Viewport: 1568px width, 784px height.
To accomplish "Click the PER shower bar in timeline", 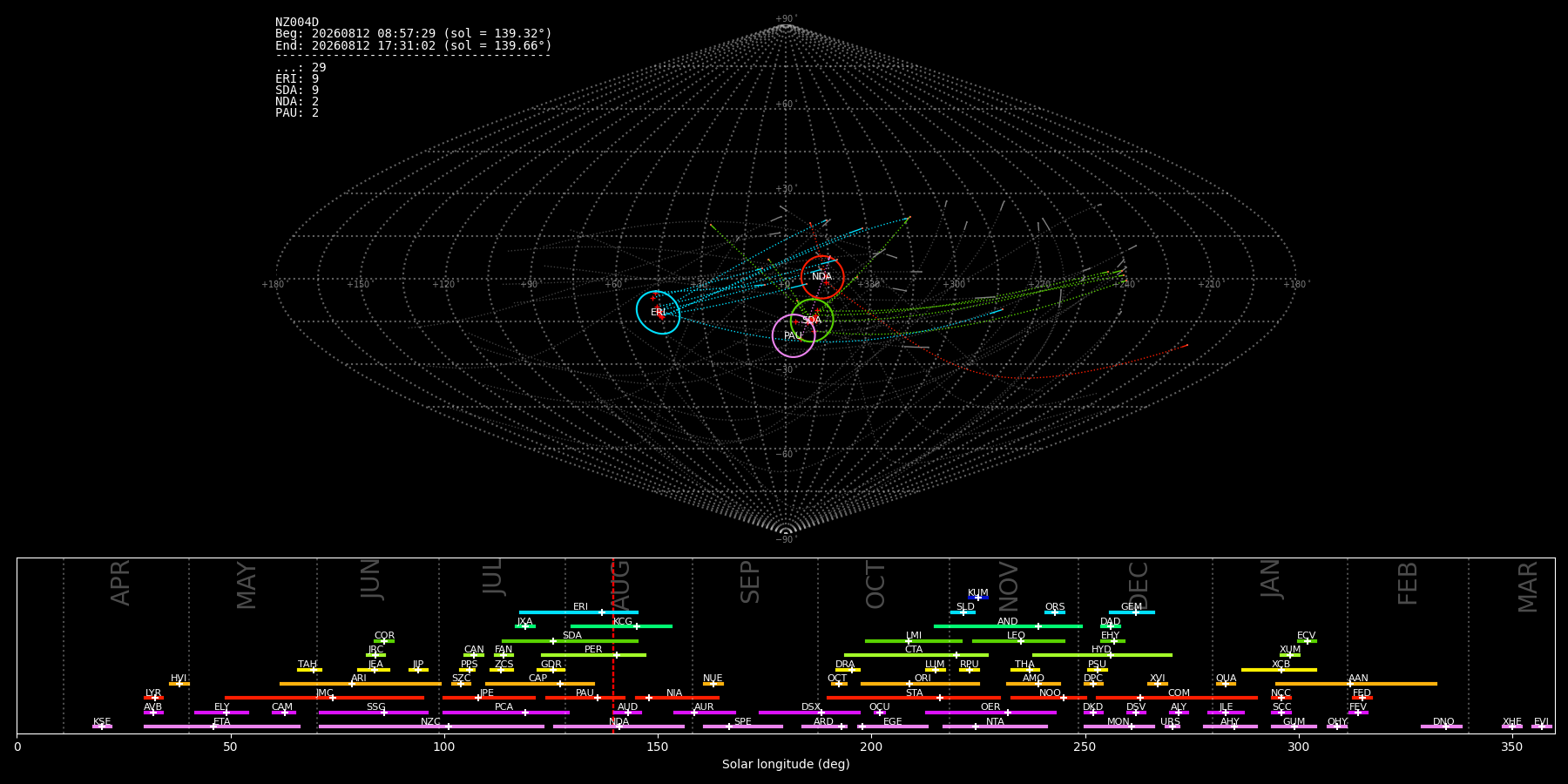I will (593, 655).
